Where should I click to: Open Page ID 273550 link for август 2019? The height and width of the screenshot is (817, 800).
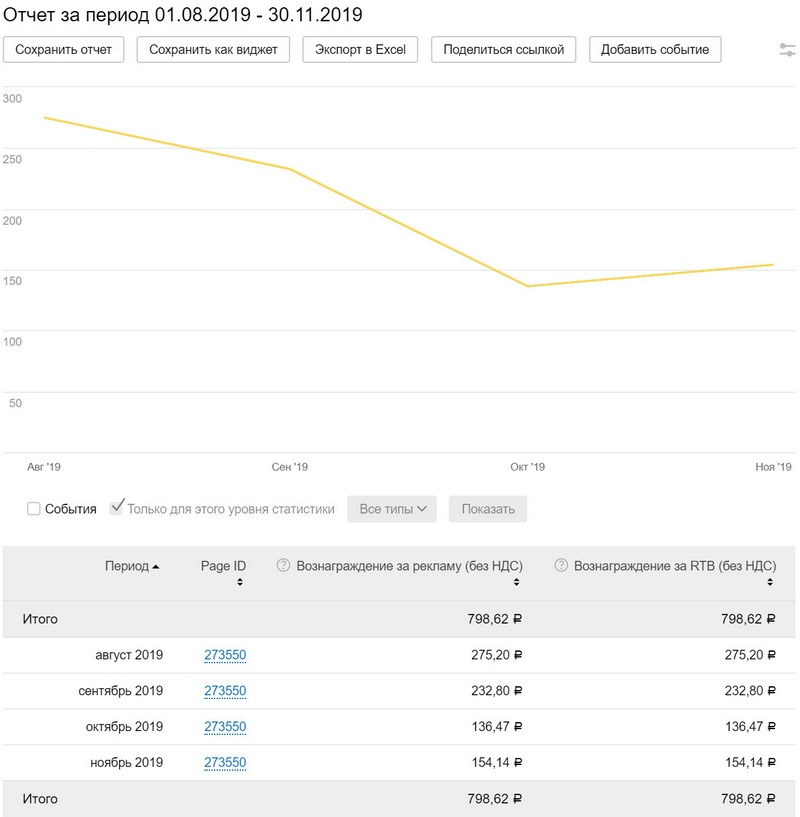pyautogui.click(x=225, y=655)
